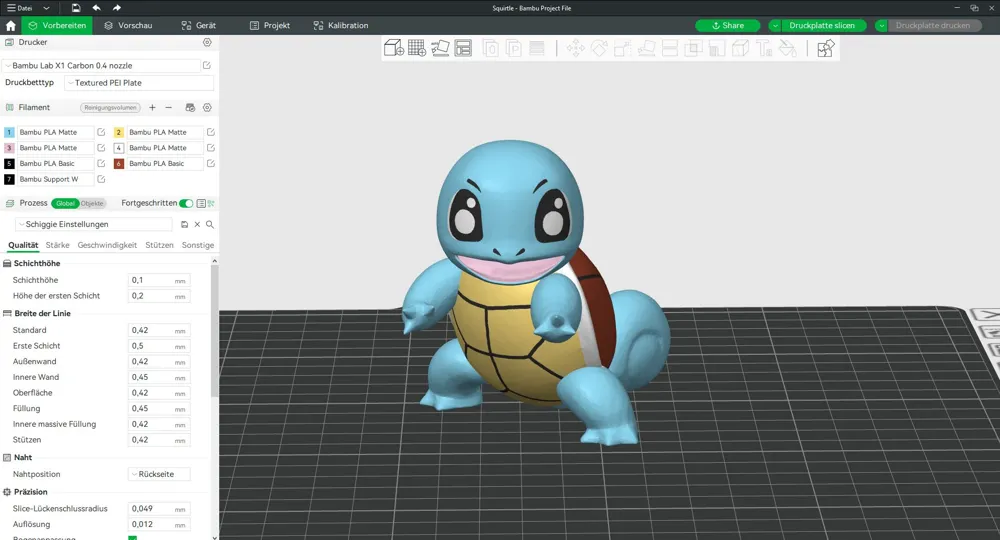Click the AMS filament sync icon
Viewport: 1000px width, 540px height.
[x=190, y=108]
